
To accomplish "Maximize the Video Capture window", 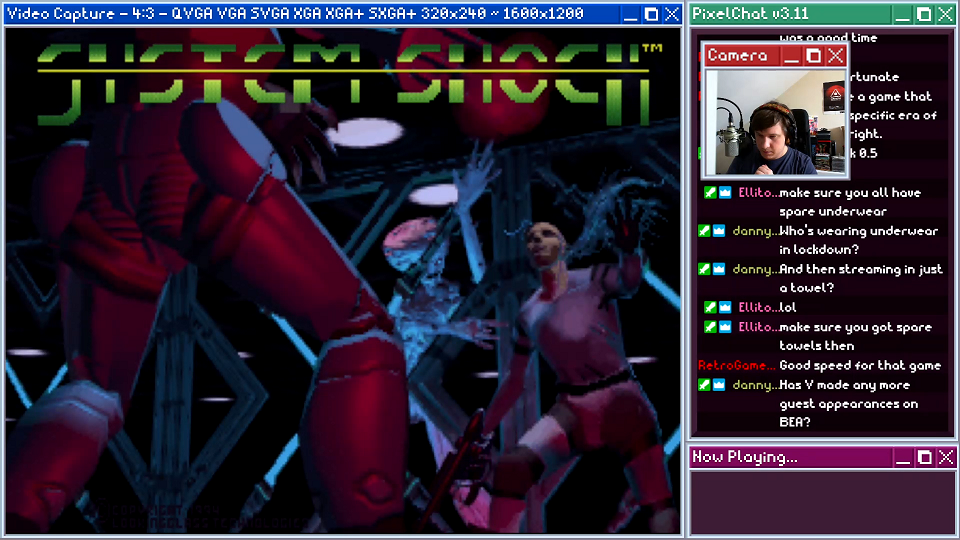I will click(x=651, y=14).
